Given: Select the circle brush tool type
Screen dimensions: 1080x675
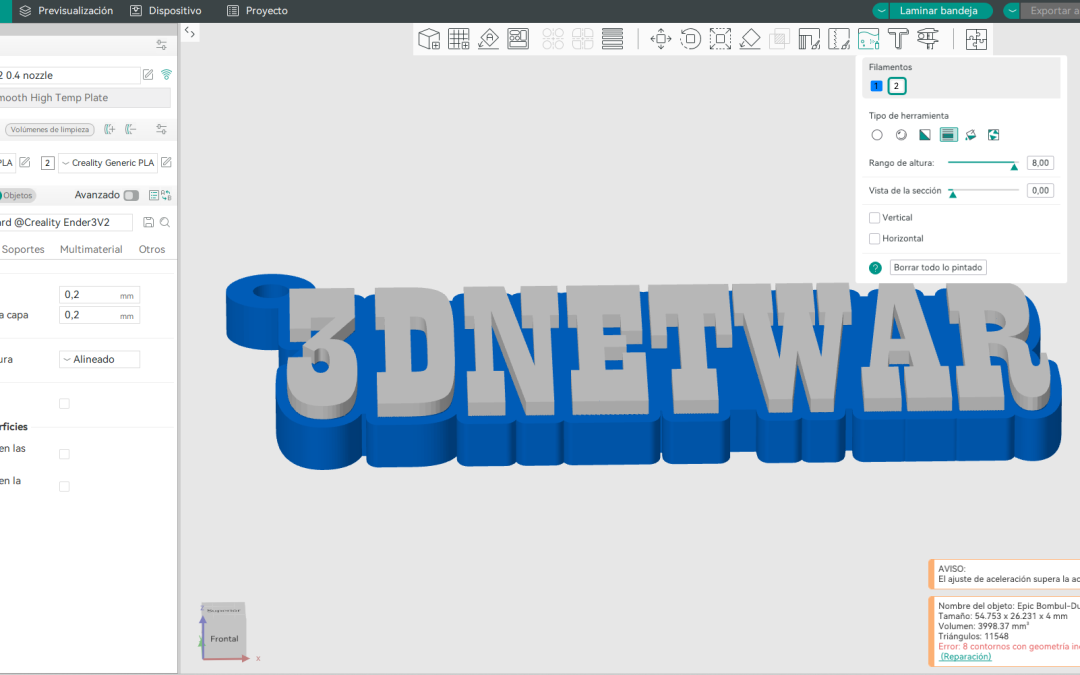Looking at the screenshot, I should pyautogui.click(x=877, y=135).
